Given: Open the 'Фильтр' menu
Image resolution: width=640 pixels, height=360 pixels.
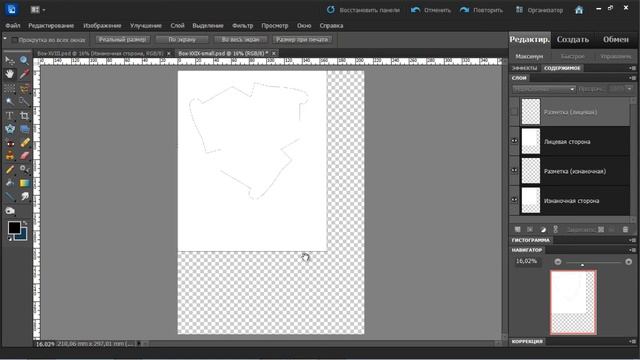Looking at the screenshot, I should [242, 26].
